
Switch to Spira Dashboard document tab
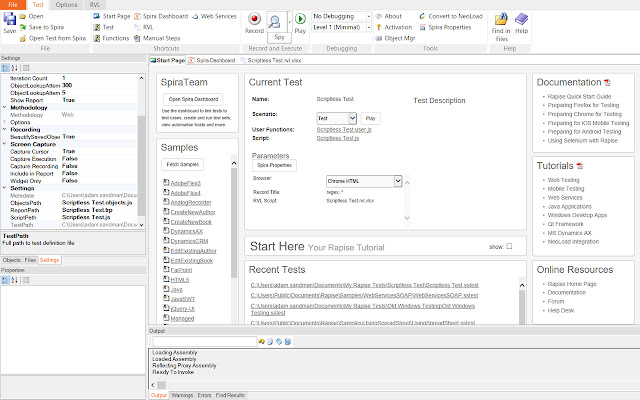click(x=212, y=60)
